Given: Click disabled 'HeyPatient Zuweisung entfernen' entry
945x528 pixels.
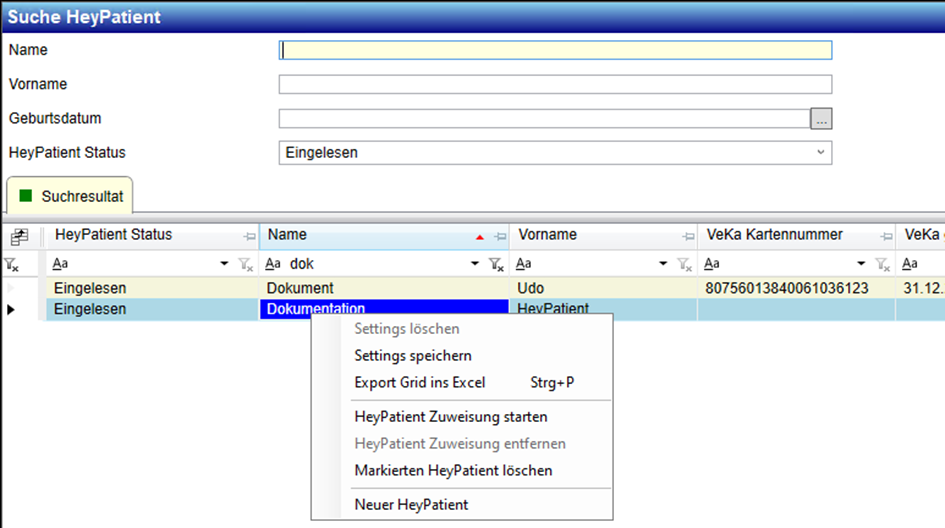Looking at the screenshot, I should point(460,444).
